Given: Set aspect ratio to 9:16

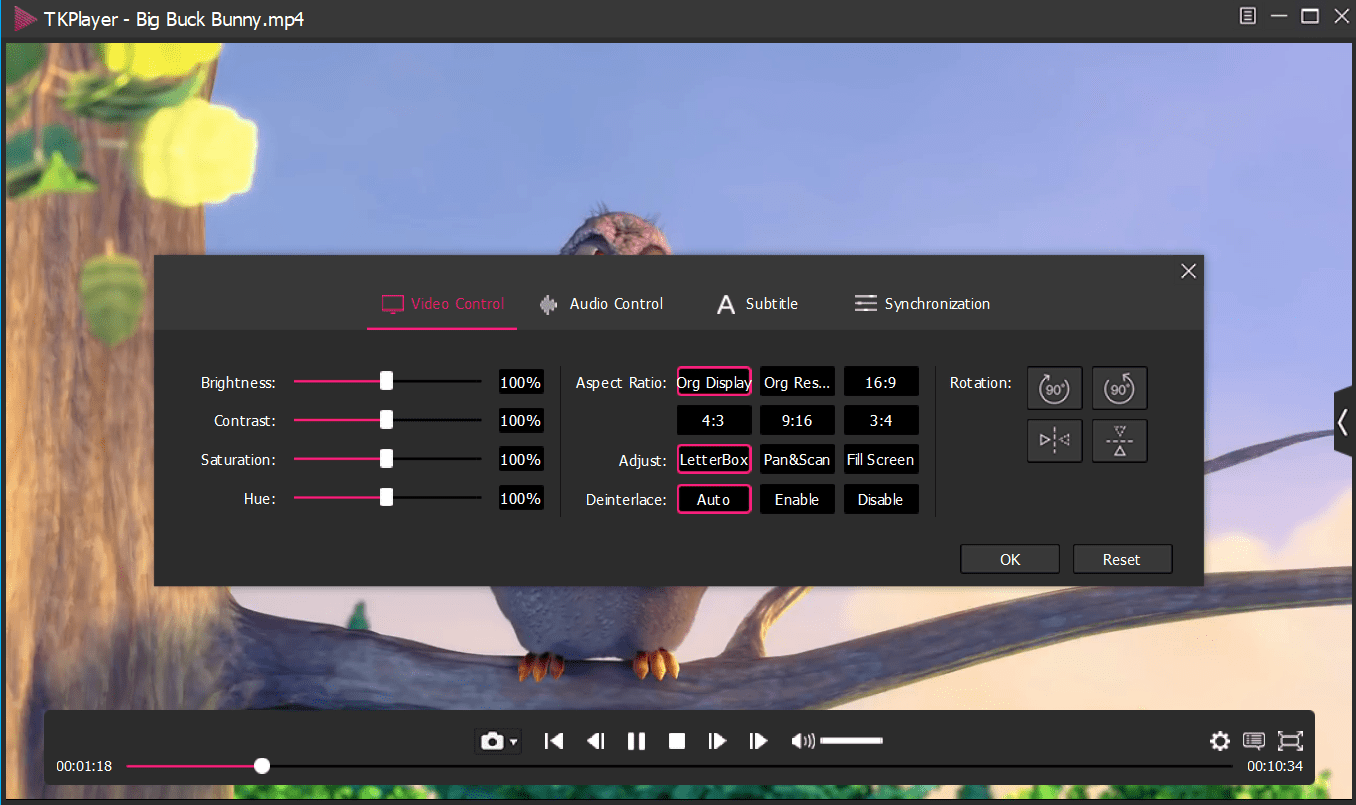Looking at the screenshot, I should coord(797,420).
